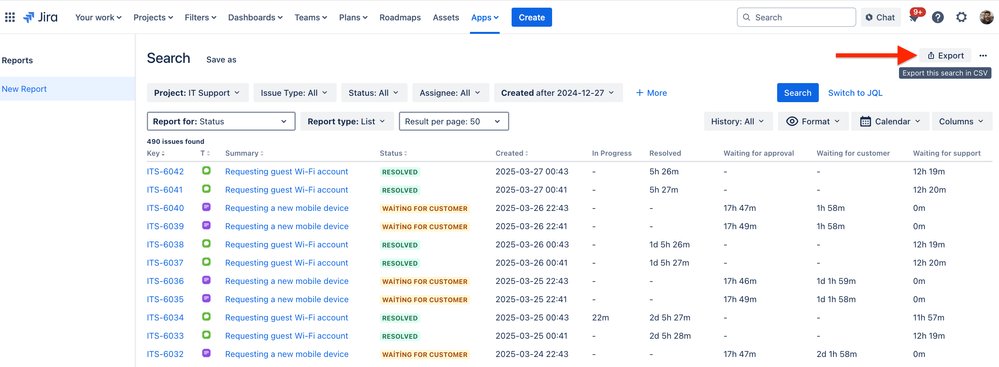Click the Export button
999x367 pixels.
(x=945, y=55)
